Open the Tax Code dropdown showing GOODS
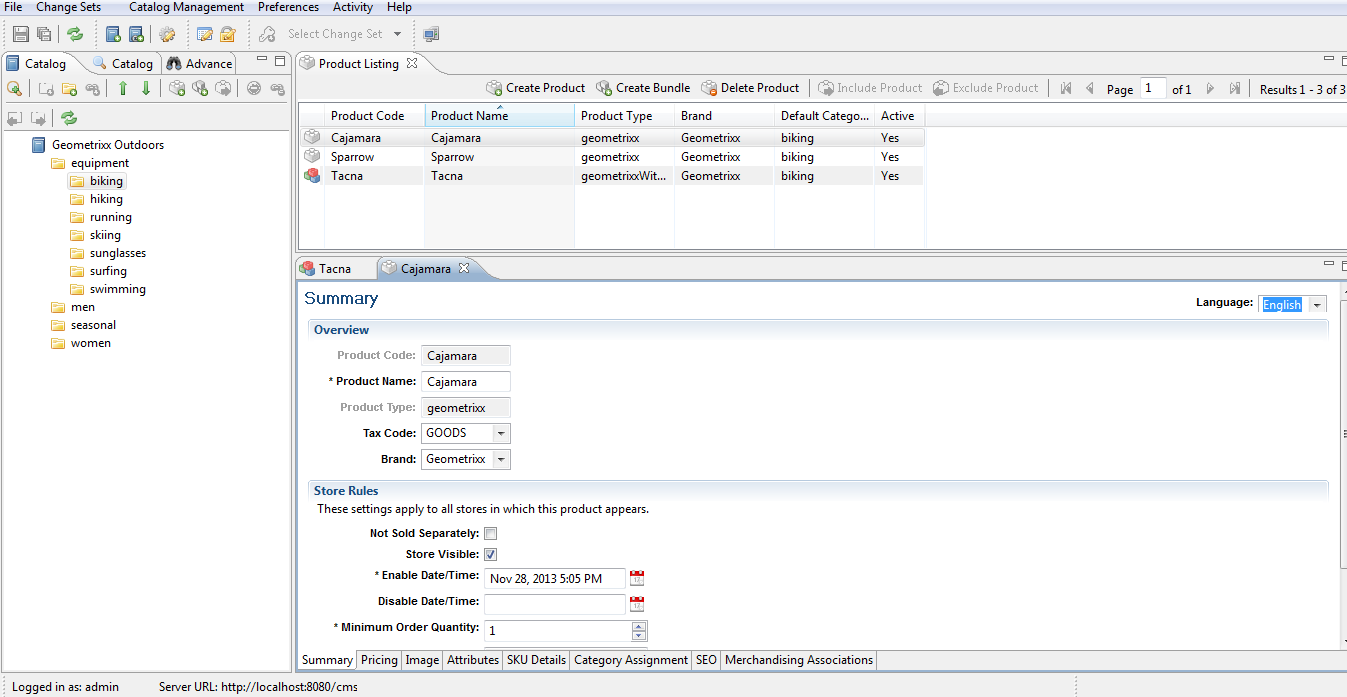This screenshot has width=1347, height=697. [502, 434]
